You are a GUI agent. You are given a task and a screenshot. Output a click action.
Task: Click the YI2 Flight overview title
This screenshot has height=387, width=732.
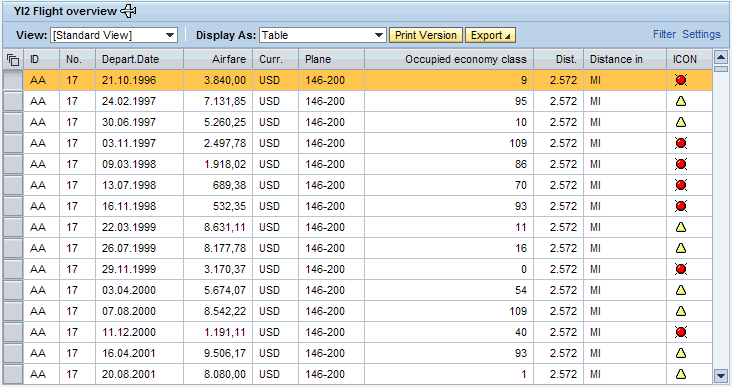[65, 11]
